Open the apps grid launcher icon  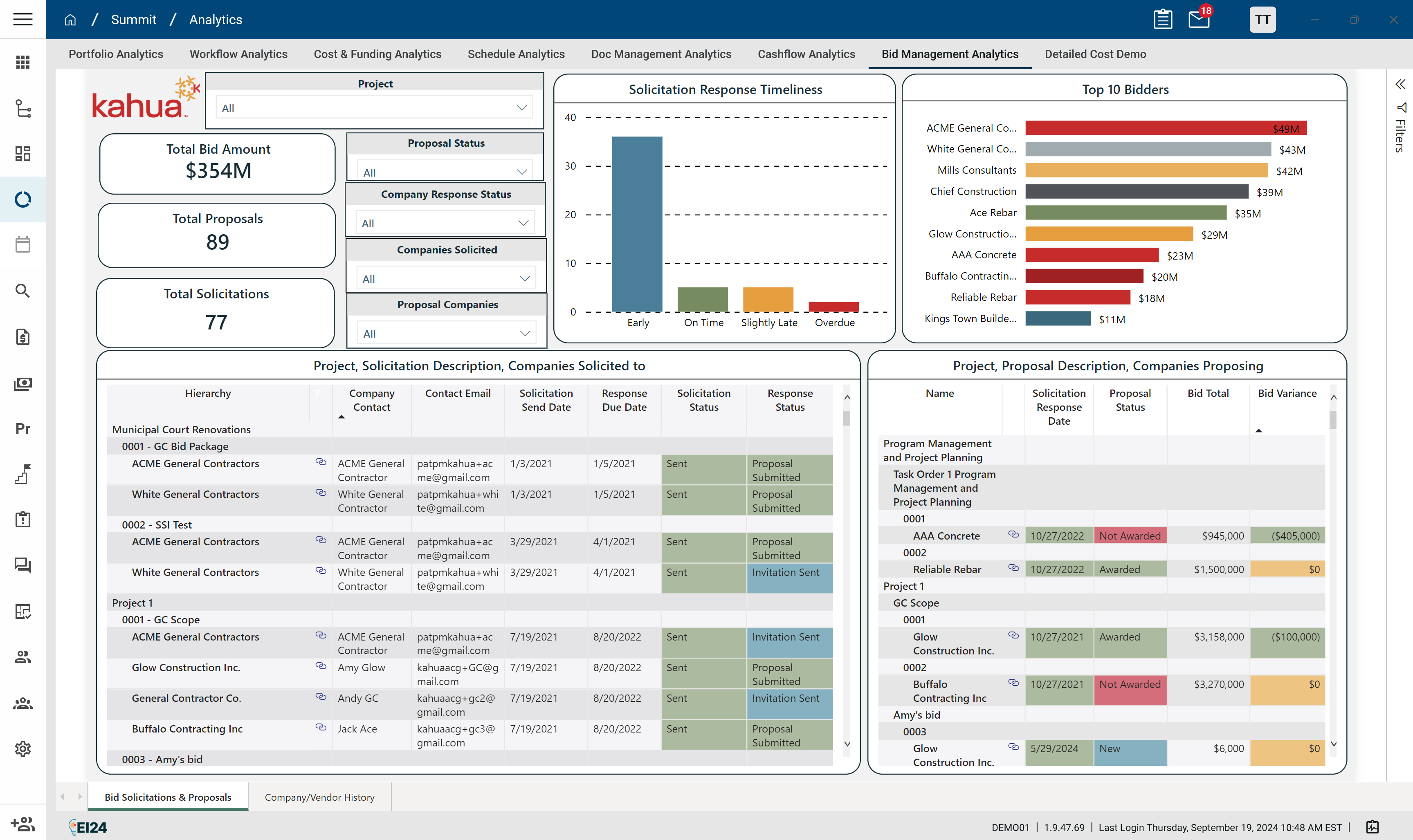click(22, 62)
